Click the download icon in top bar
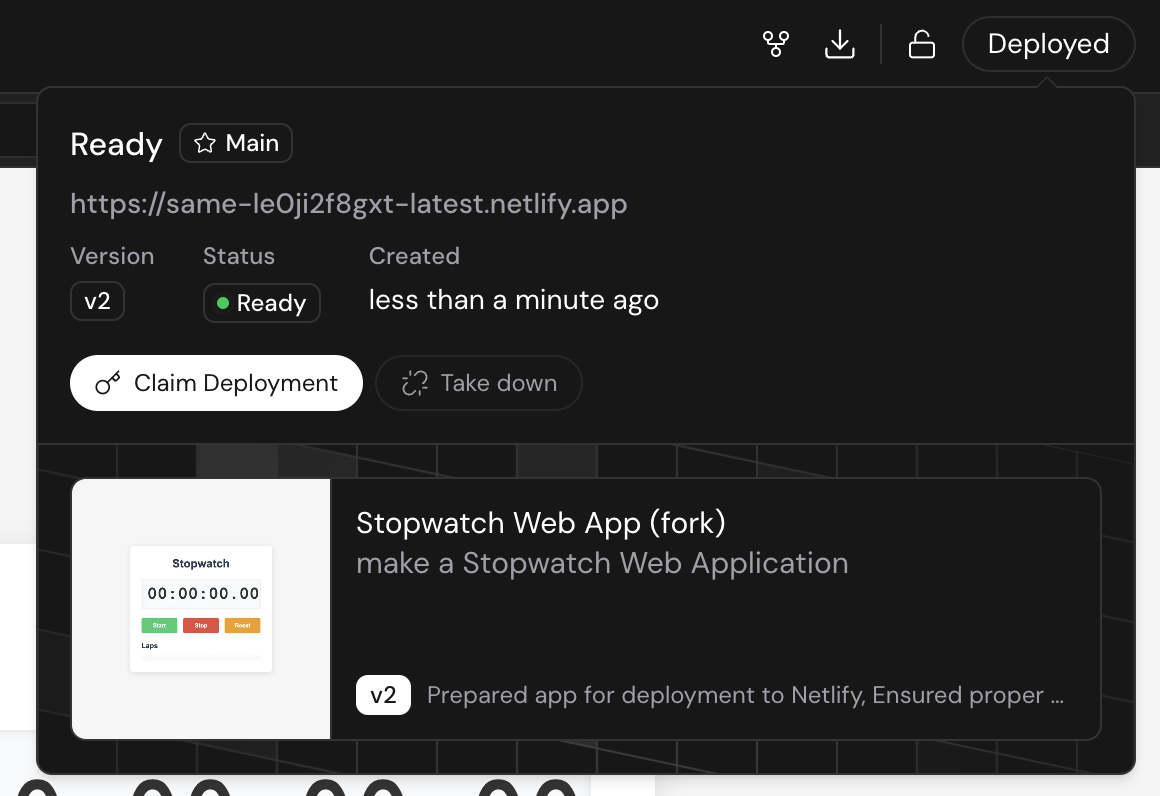The height and width of the screenshot is (796, 1160). pyautogui.click(x=840, y=44)
